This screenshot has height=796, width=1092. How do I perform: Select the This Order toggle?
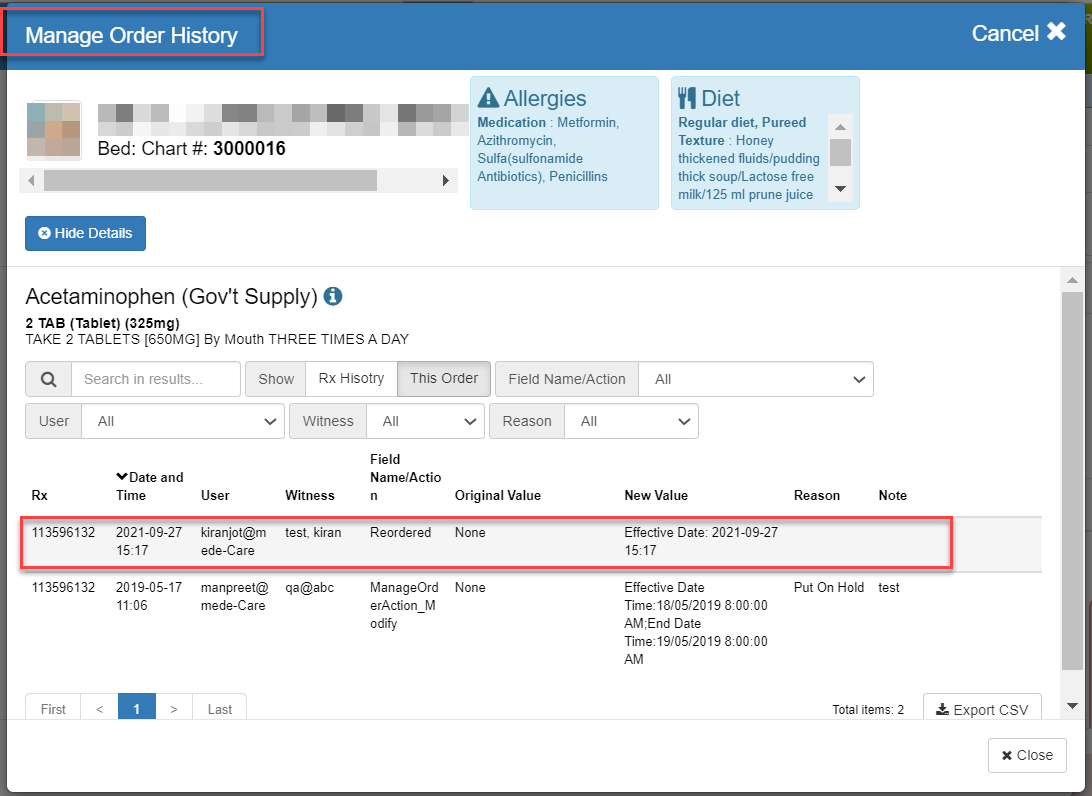(x=444, y=379)
